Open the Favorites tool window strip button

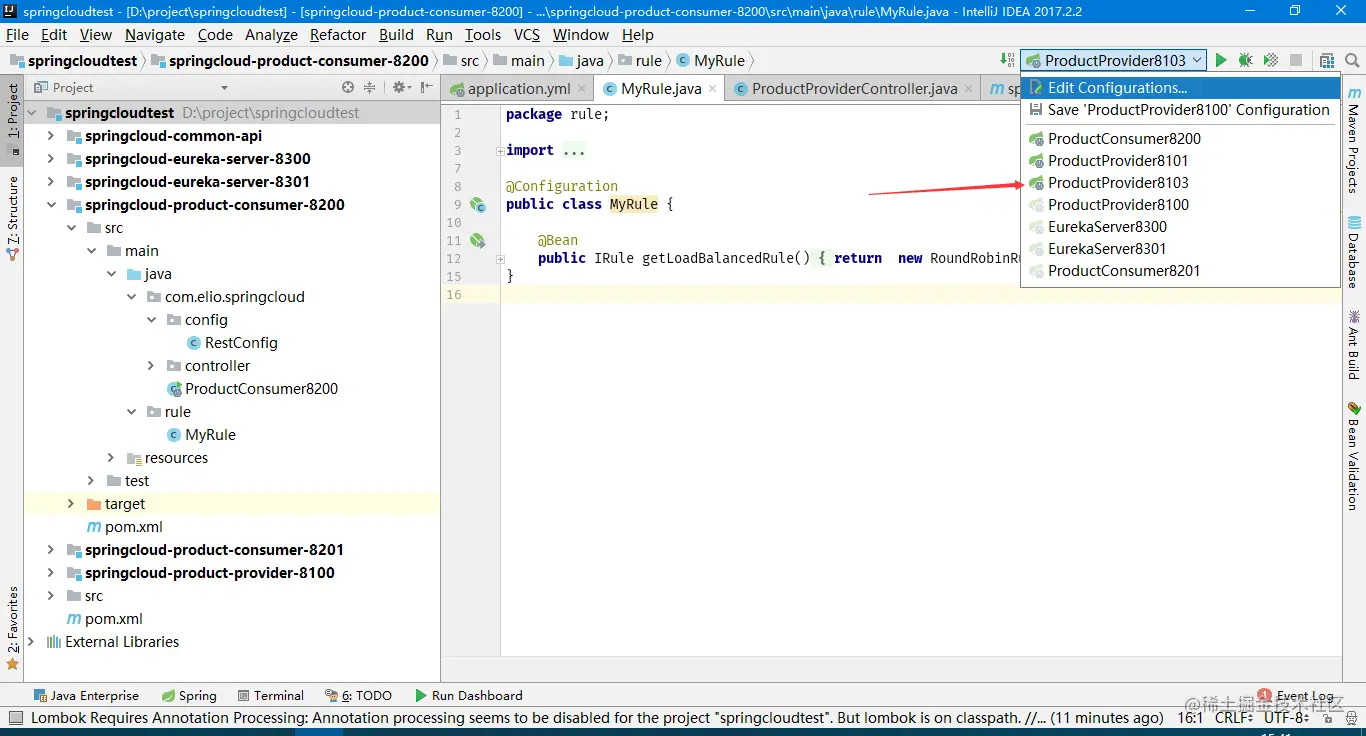pos(13,628)
